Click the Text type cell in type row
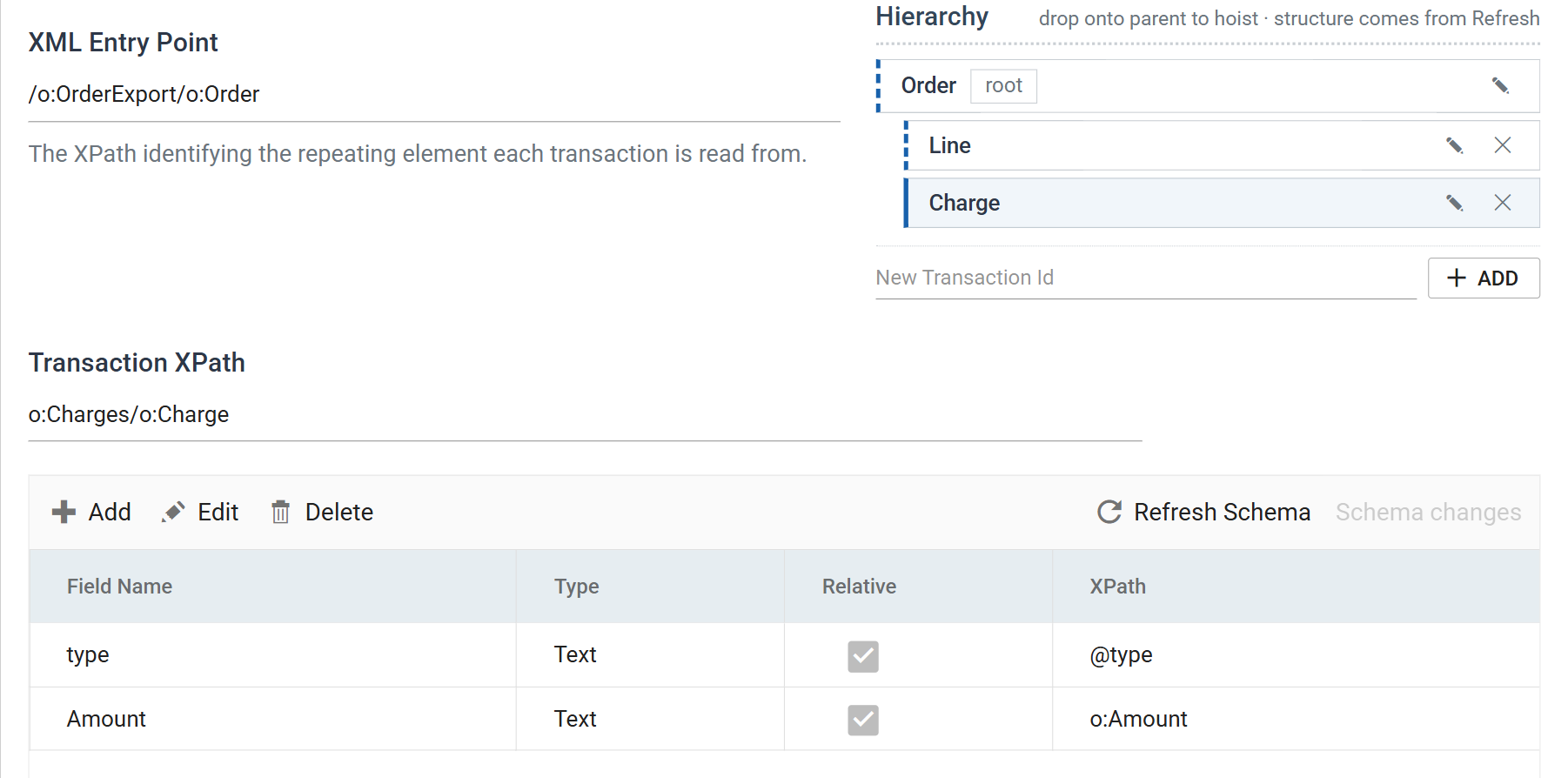Image resolution: width=1568 pixels, height=778 pixels. [x=650, y=655]
